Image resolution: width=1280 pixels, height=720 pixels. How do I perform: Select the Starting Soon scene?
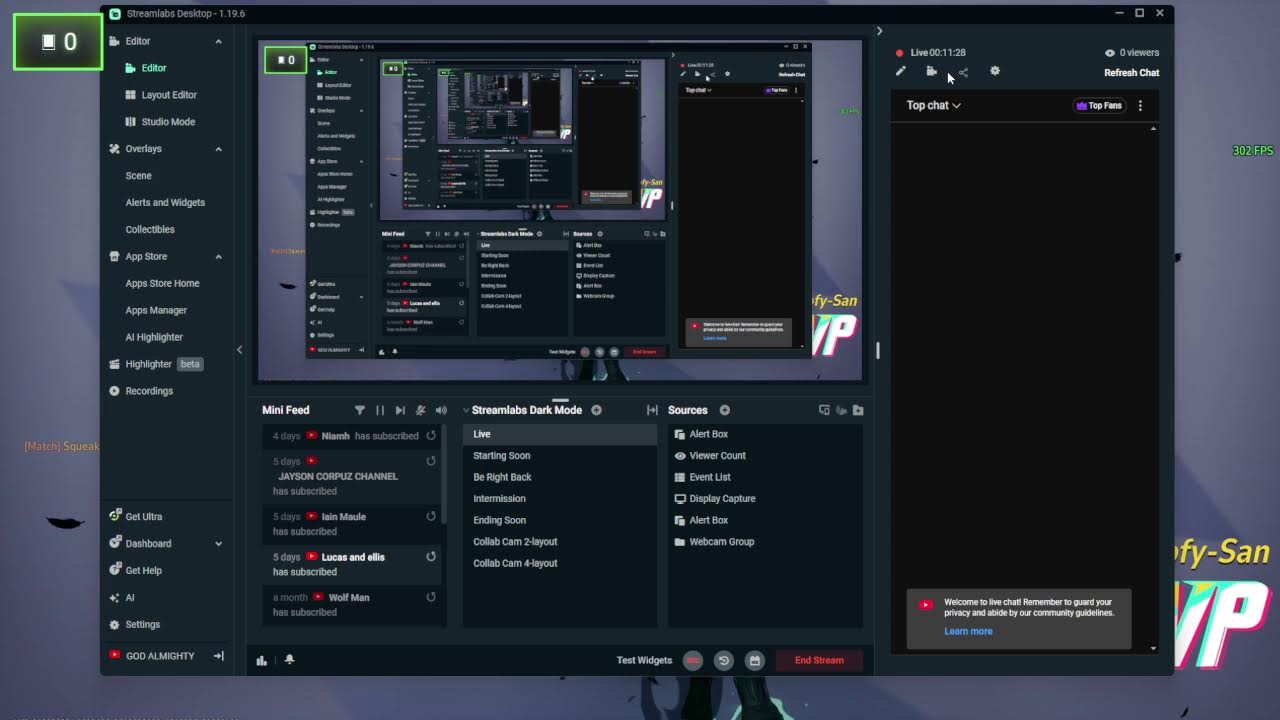[560, 456]
